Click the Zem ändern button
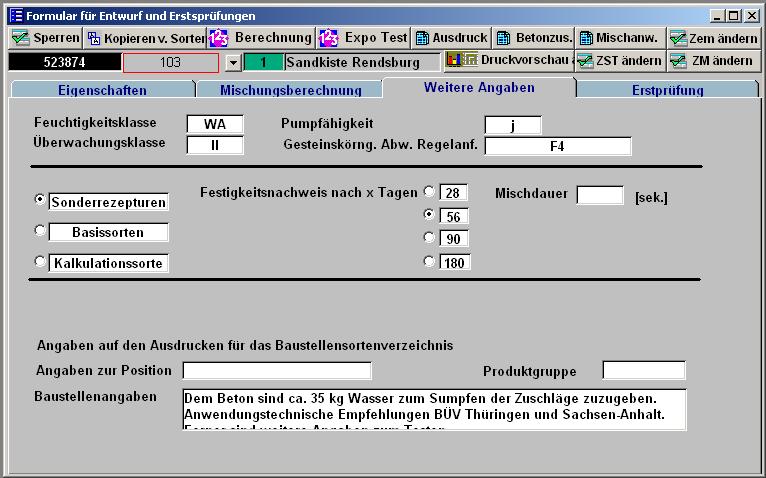Viewport: 766px width, 478px height. click(711, 38)
